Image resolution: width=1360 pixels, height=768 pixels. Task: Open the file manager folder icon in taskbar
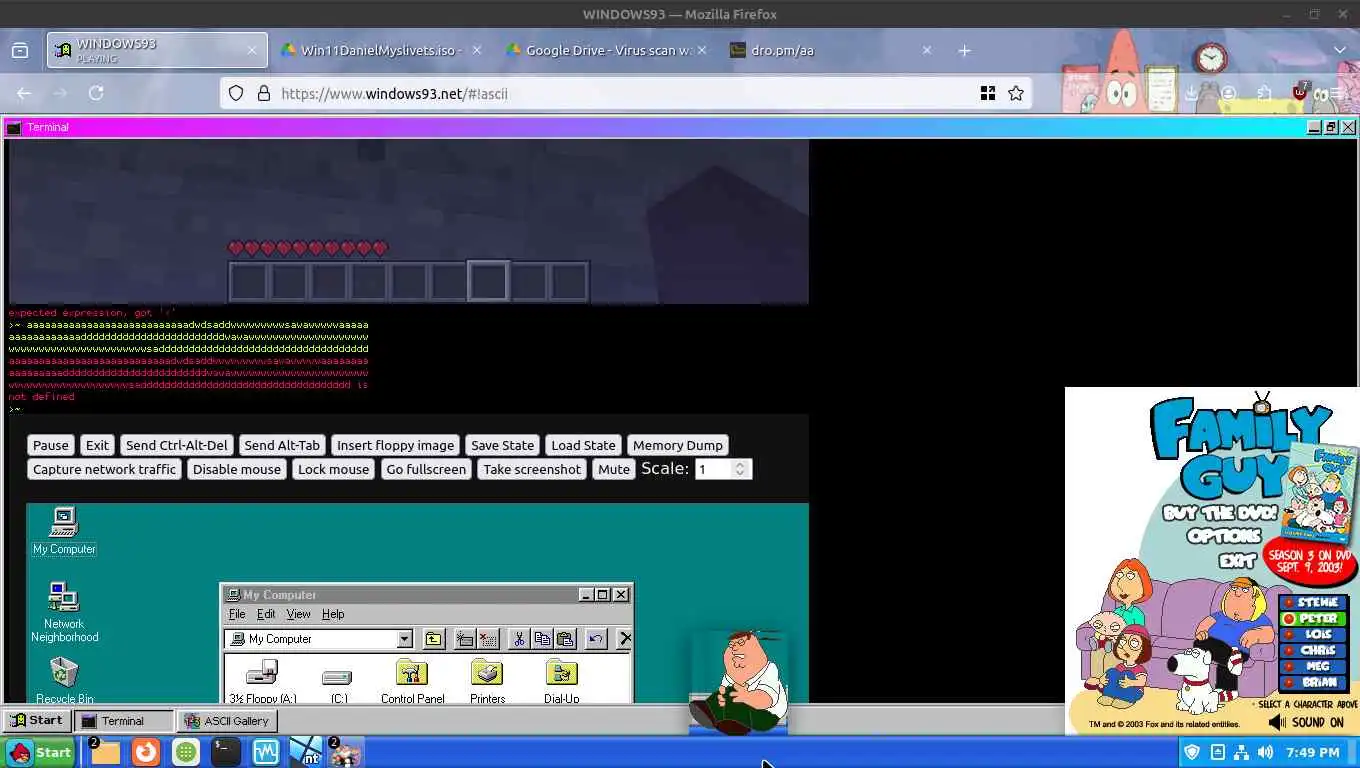tap(106, 752)
